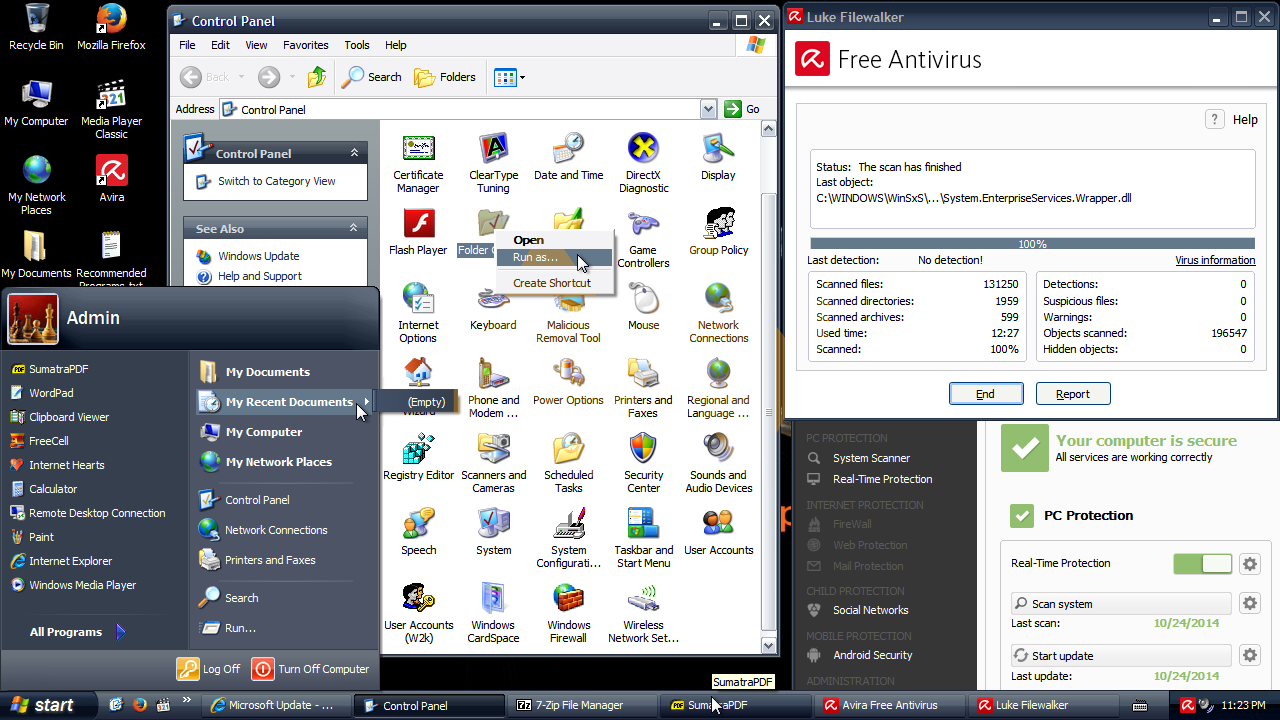Open Game Controllers applet
The height and width of the screenshot is (720, 1280).
point(643,239)
